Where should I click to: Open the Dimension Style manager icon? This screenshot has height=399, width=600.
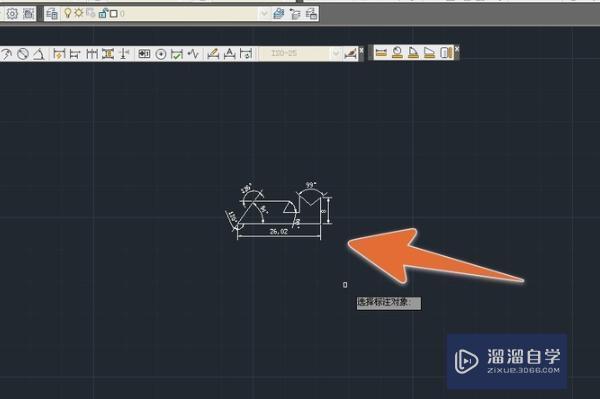tap(350, 54)
